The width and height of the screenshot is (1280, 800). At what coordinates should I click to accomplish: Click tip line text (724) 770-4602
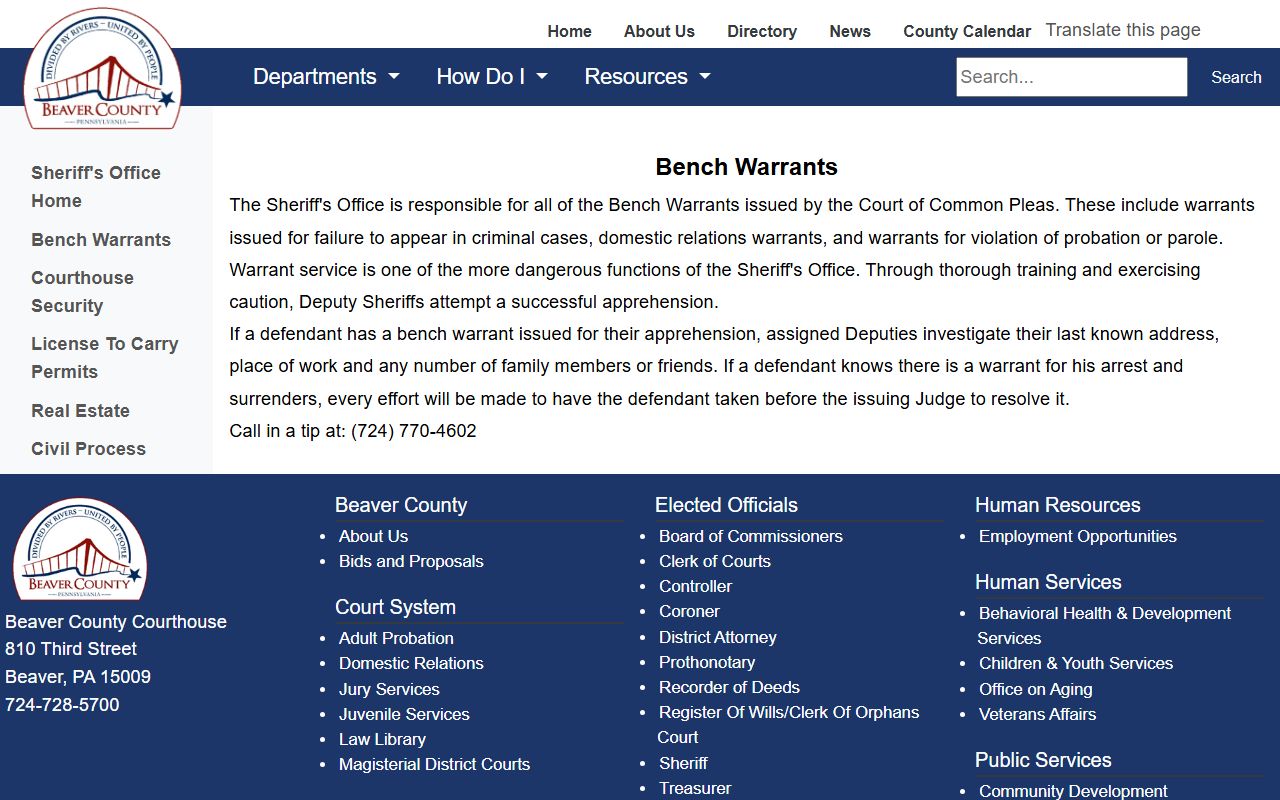[x=414, y=431]
